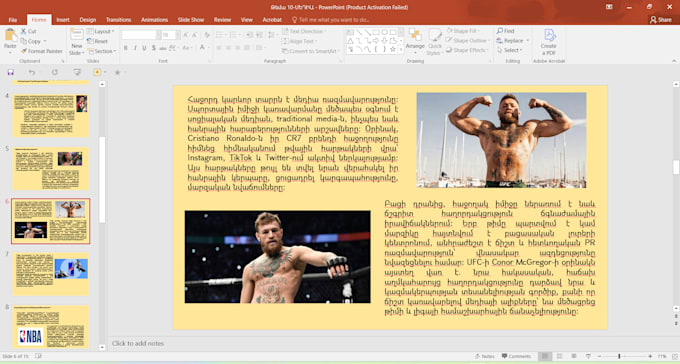The width and height of the screenshot is (680, 364).
Task: Select slide 7 thumbnail in the slide panel
Action: coord(51,274)
